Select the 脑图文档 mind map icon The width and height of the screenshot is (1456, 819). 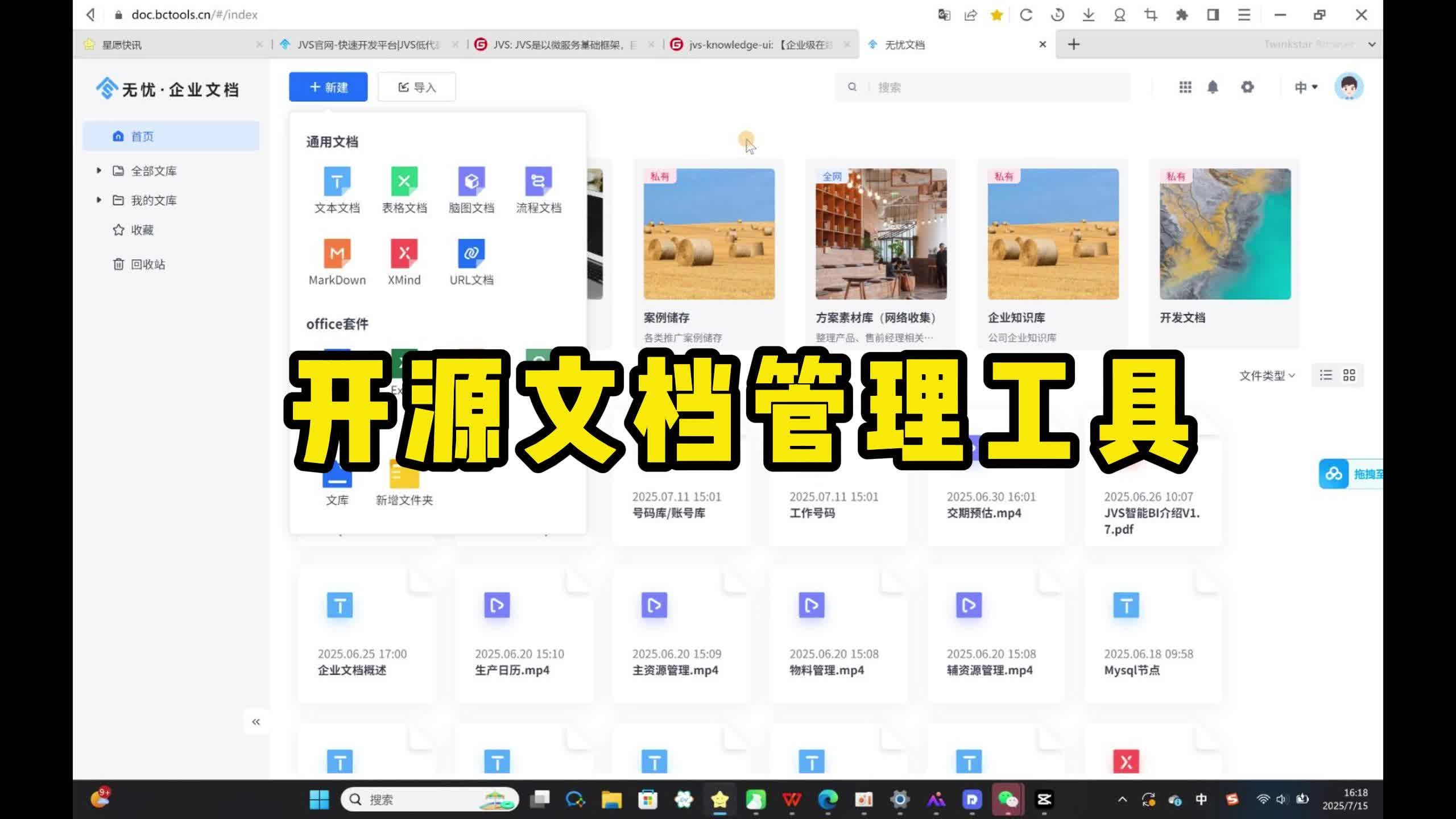point(471,182)
